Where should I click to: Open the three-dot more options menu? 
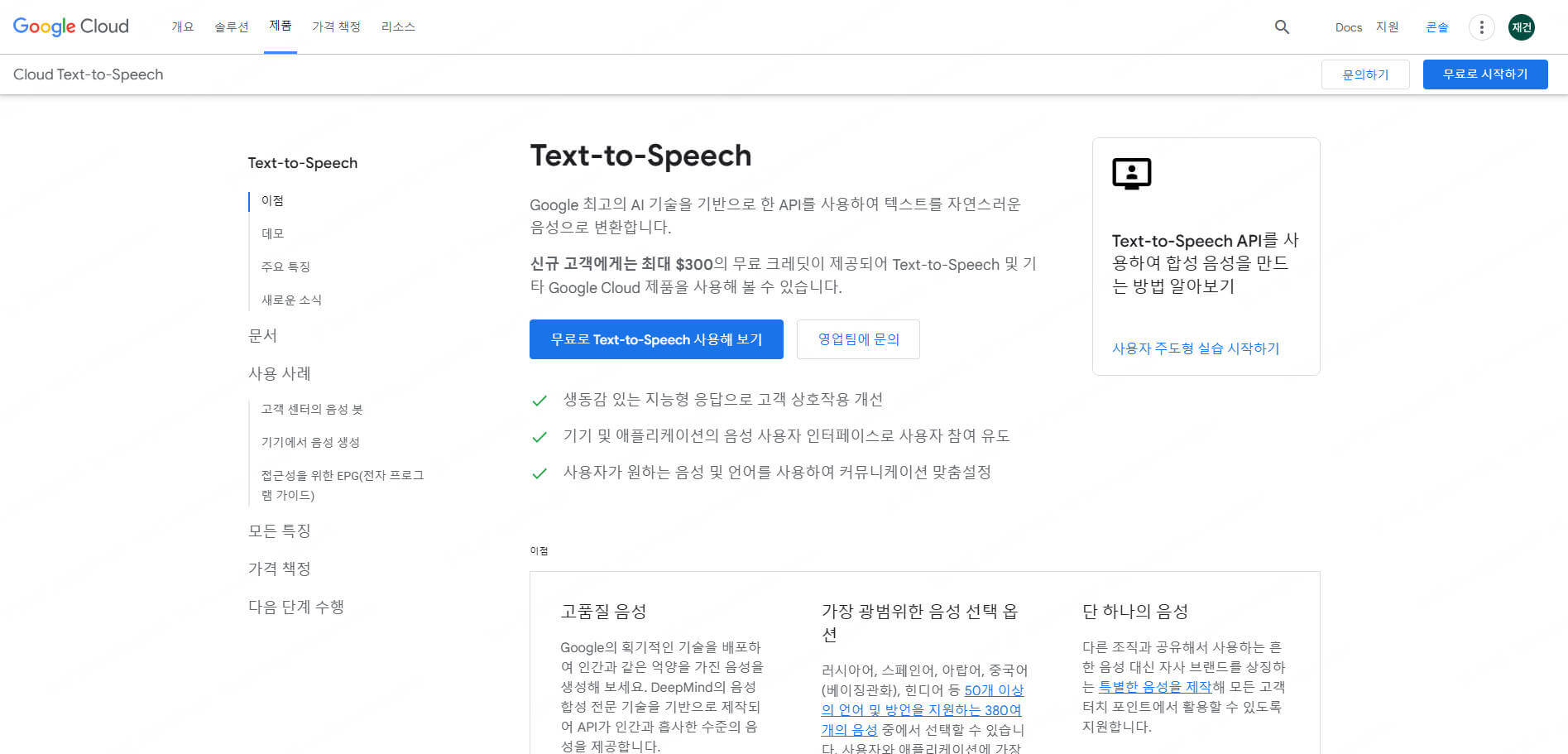pyautogui.click(x=1481, y=27)
